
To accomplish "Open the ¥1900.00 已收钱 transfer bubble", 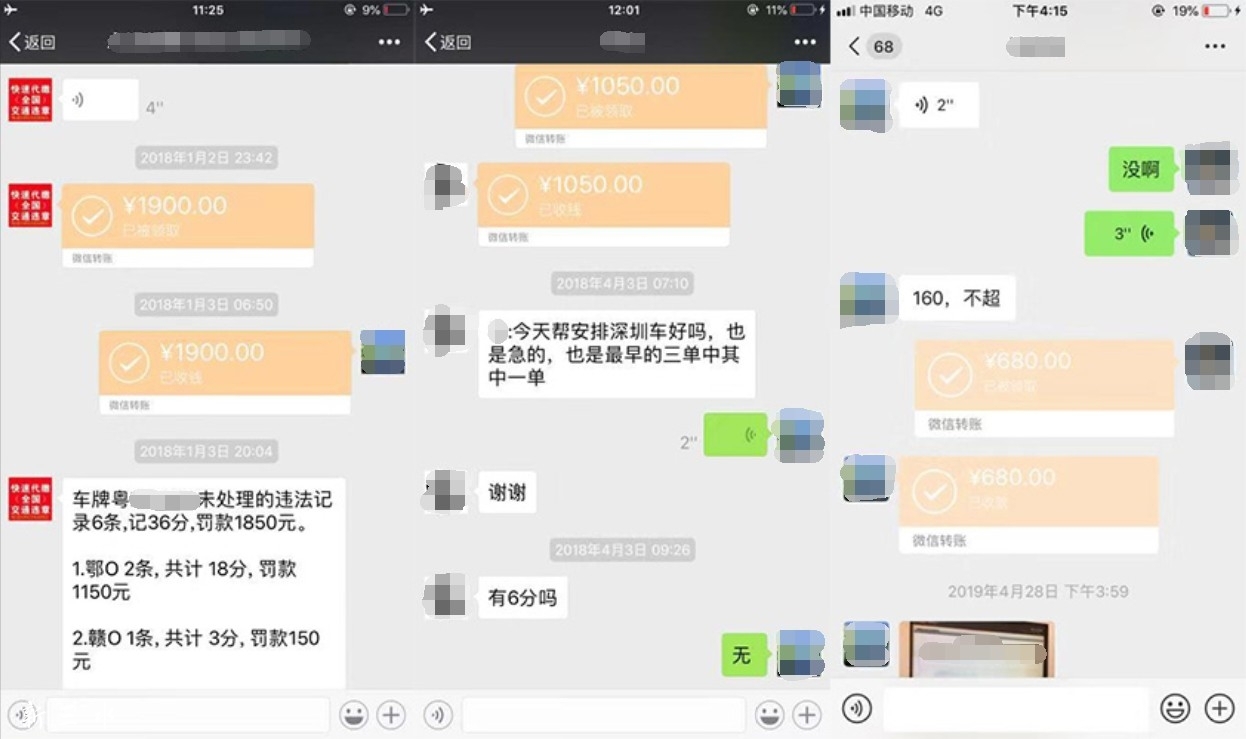I will click(225, 372).
